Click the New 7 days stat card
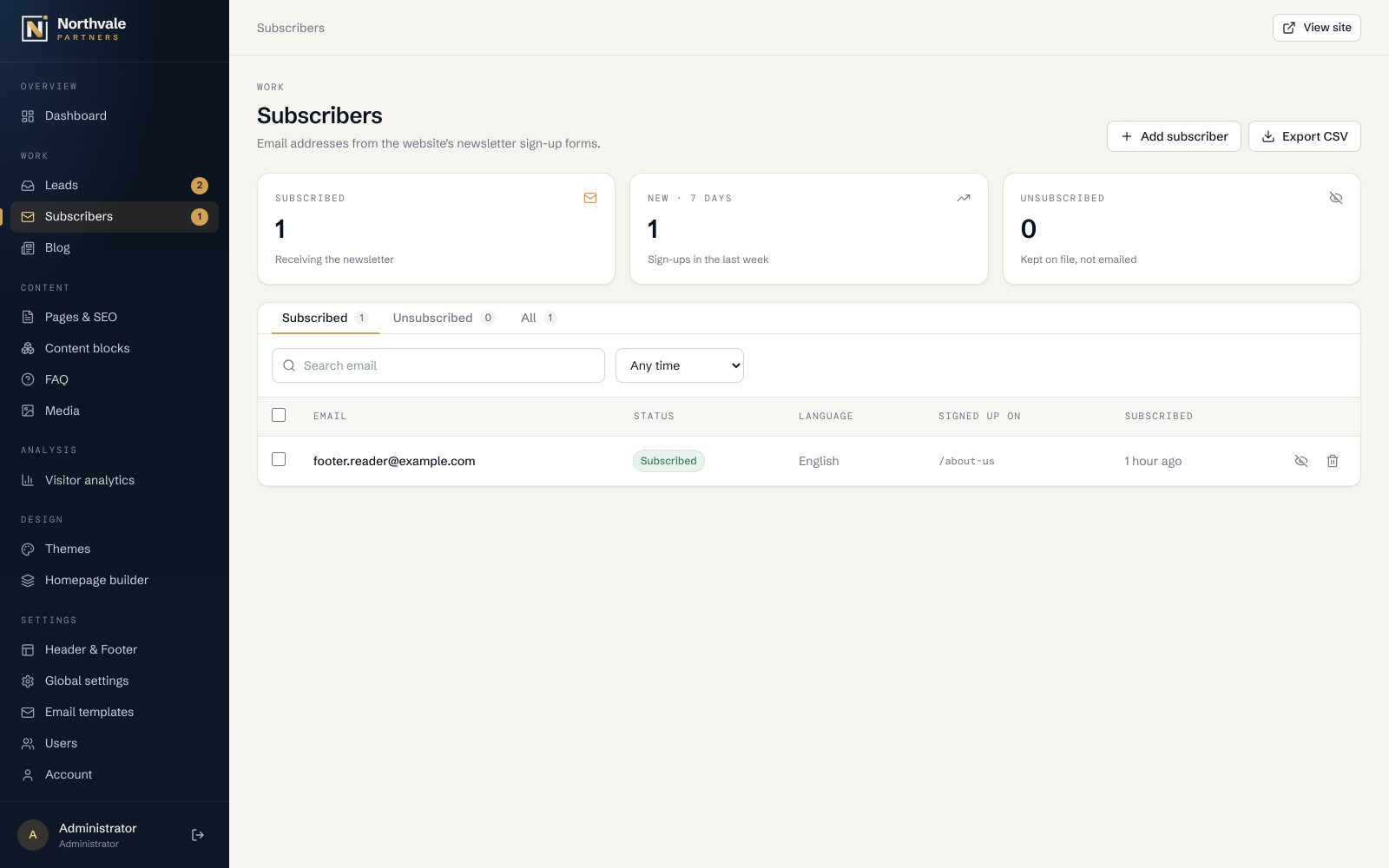This screenshot has width=1389, height=868. (809, 228)
